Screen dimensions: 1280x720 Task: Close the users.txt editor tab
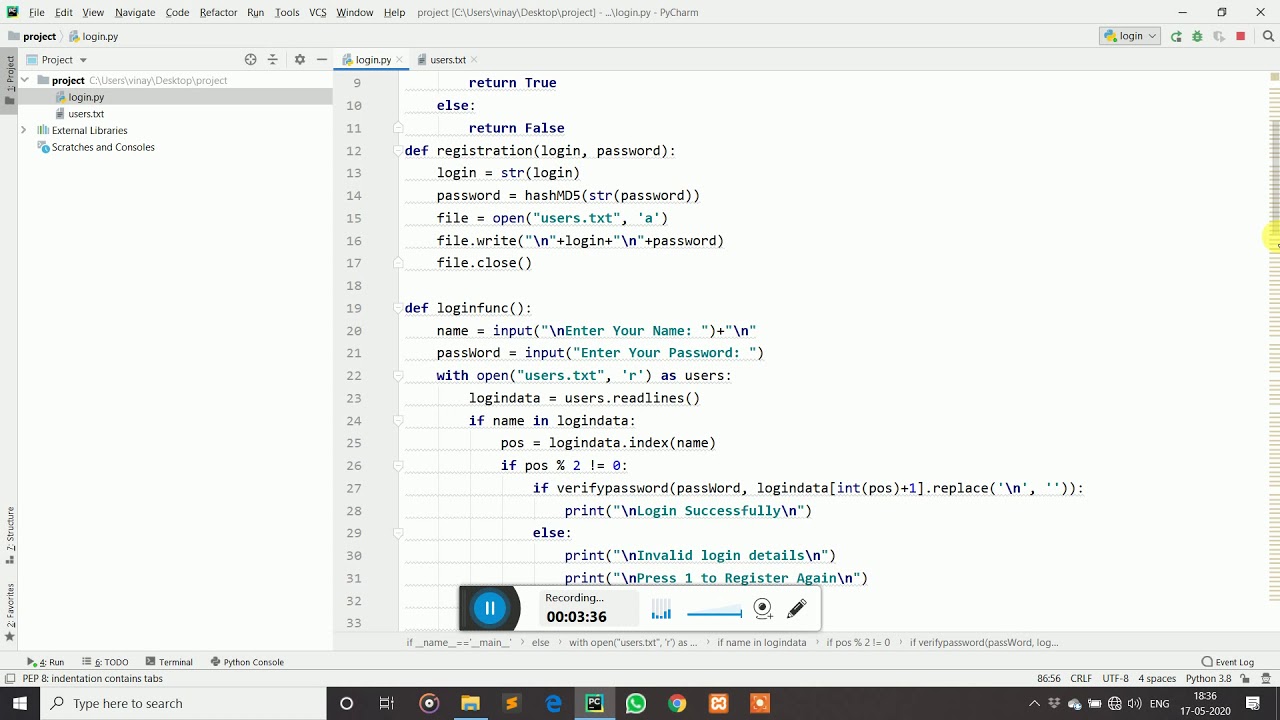click(x=473, y=60)
